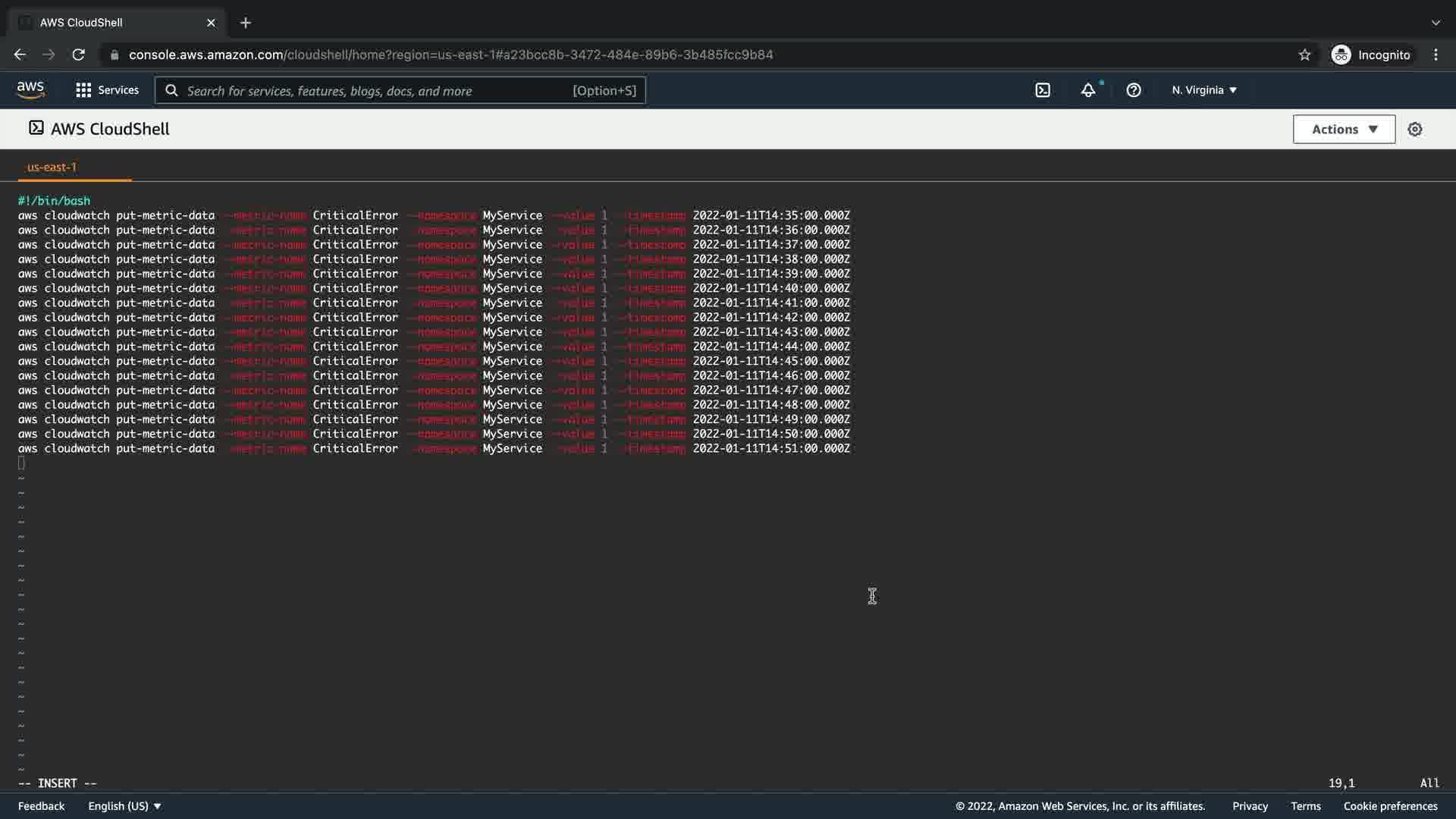Expand the Actions dropdown
Viewport: 1456px width, 819px height.
pos(1344,130)
